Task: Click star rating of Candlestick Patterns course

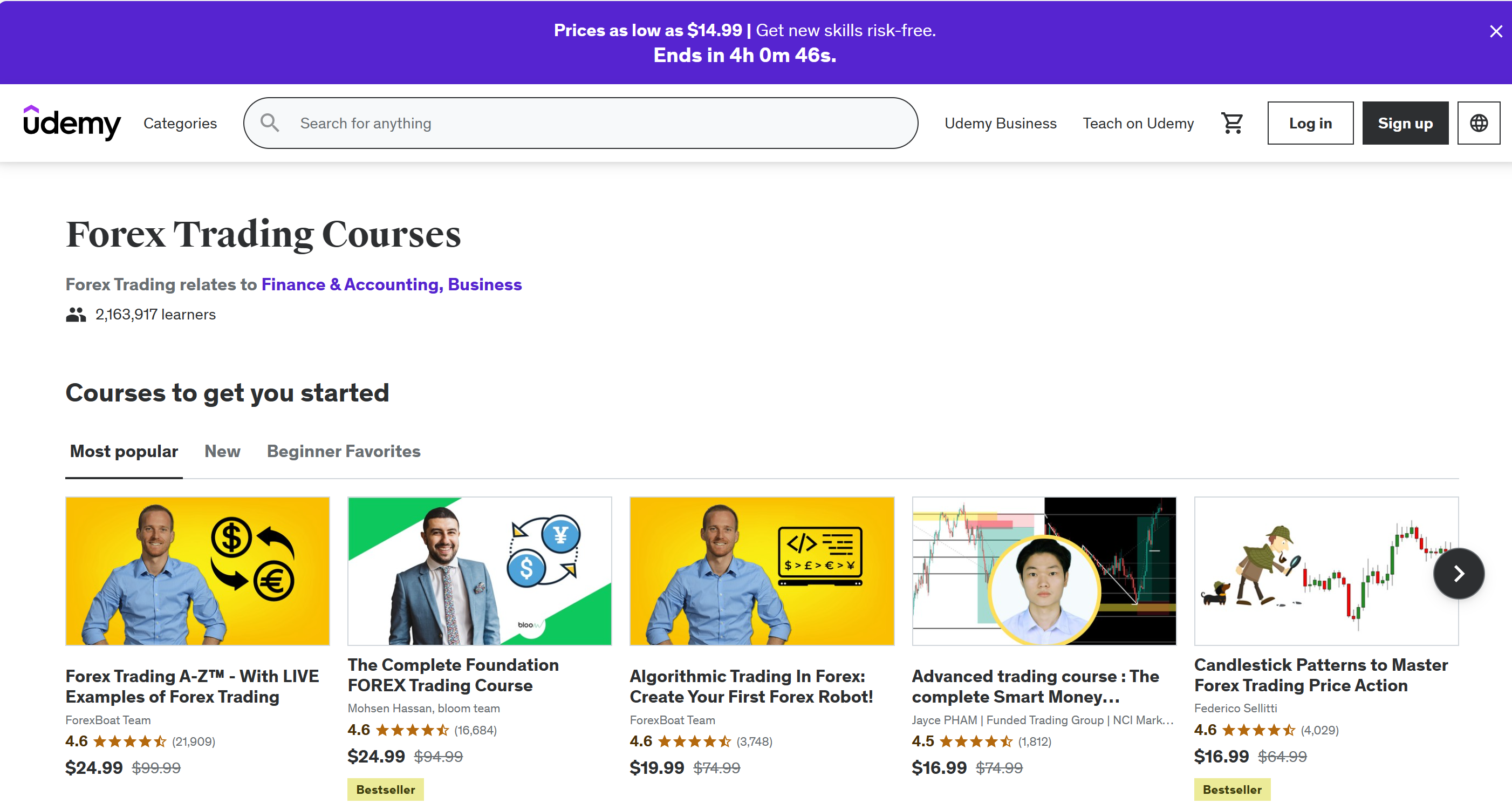Action: 1258,730
